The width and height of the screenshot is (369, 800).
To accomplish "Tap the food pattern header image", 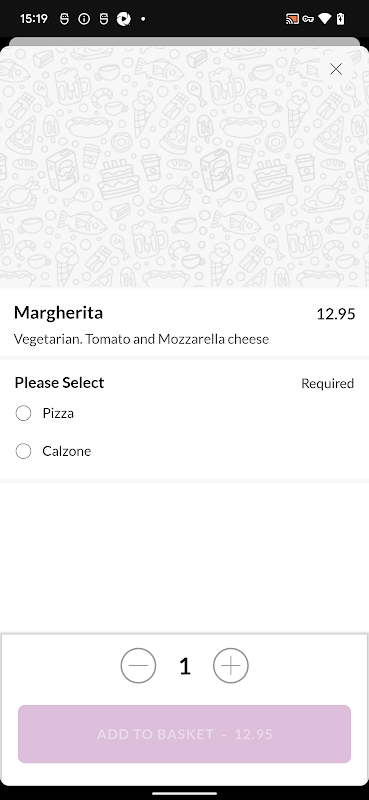I will coord(184,167).
